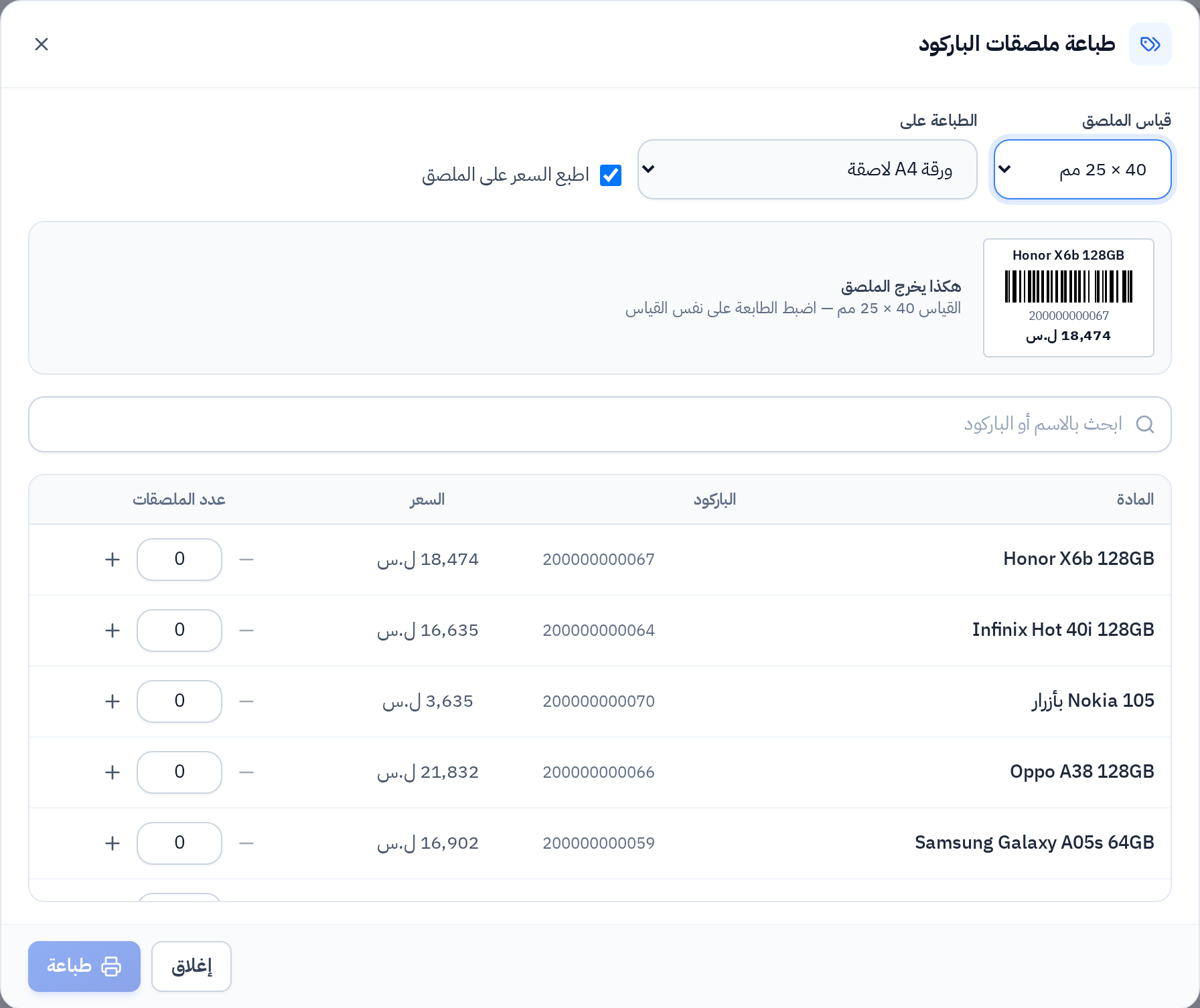The width and height of the screenshot is (1200, 1008).
Task: Uncheck اطبع السعر على الملصق checkbox
Action: (x=611, y=175)
